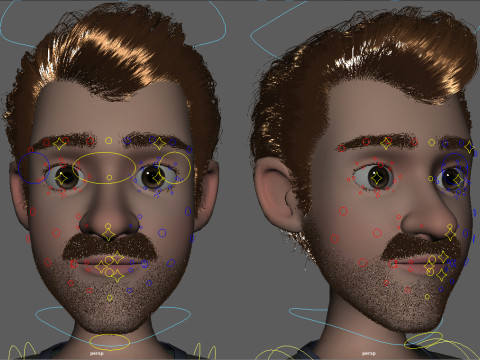Select large red cheek circle in front view
The image size is (480, 360).
tap(56, 233)
